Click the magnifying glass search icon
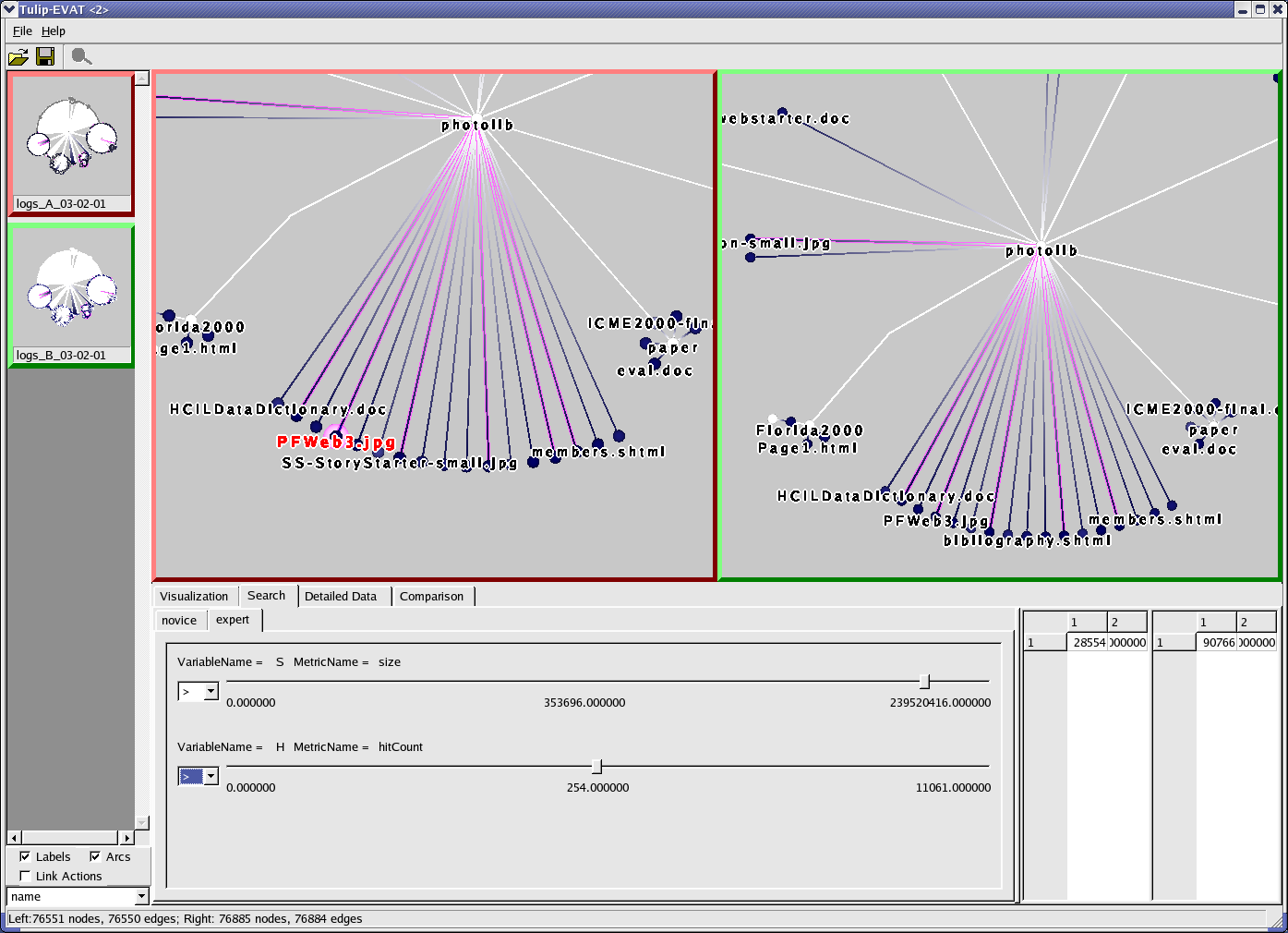Screen dimensions: 1288x933 pos(81,57)
